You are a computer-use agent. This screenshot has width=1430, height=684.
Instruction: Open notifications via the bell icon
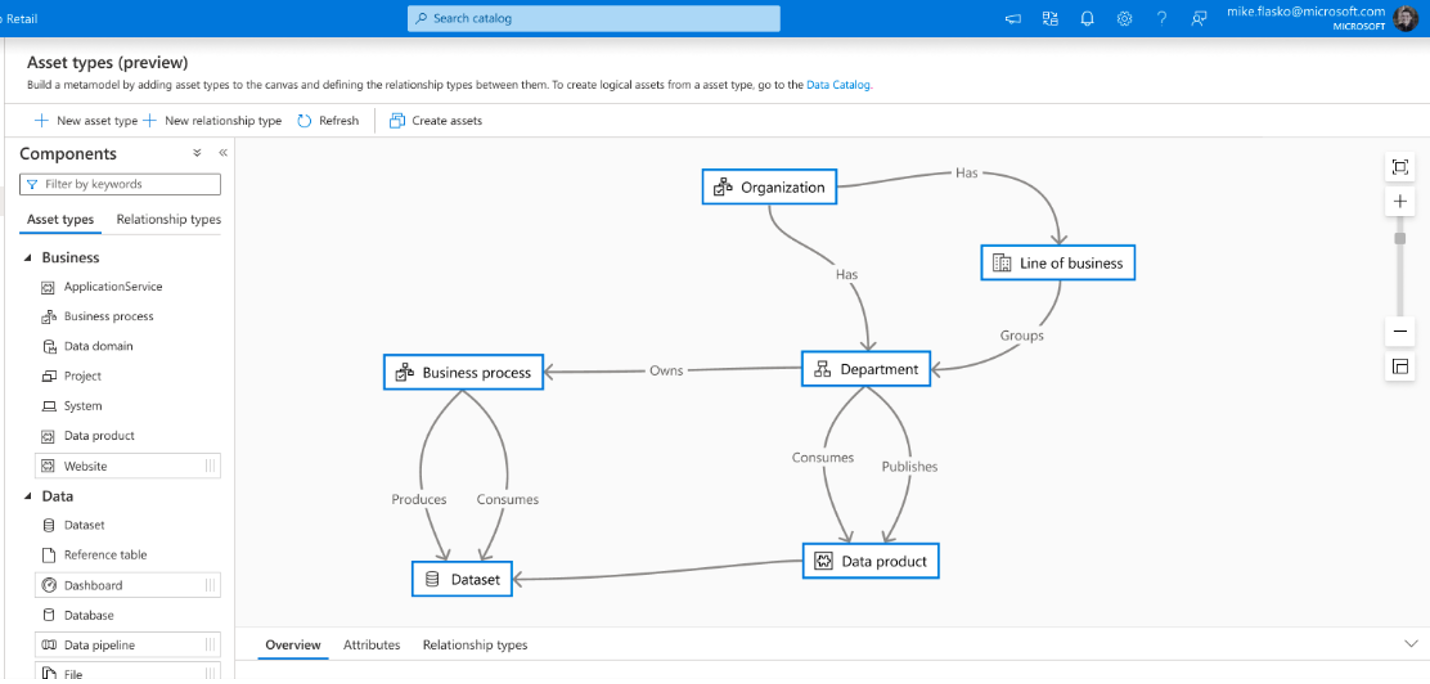(1087, 17)
